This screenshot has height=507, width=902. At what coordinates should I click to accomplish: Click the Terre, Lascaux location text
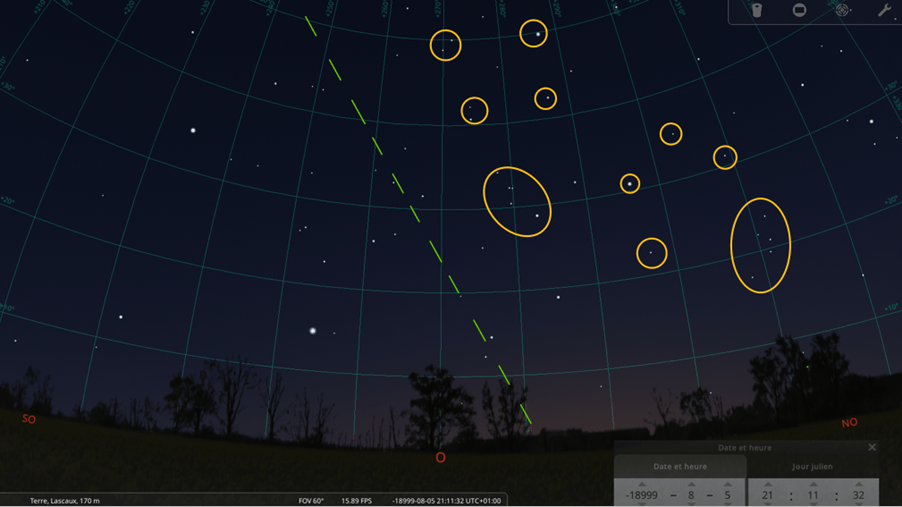pos(65,500)
